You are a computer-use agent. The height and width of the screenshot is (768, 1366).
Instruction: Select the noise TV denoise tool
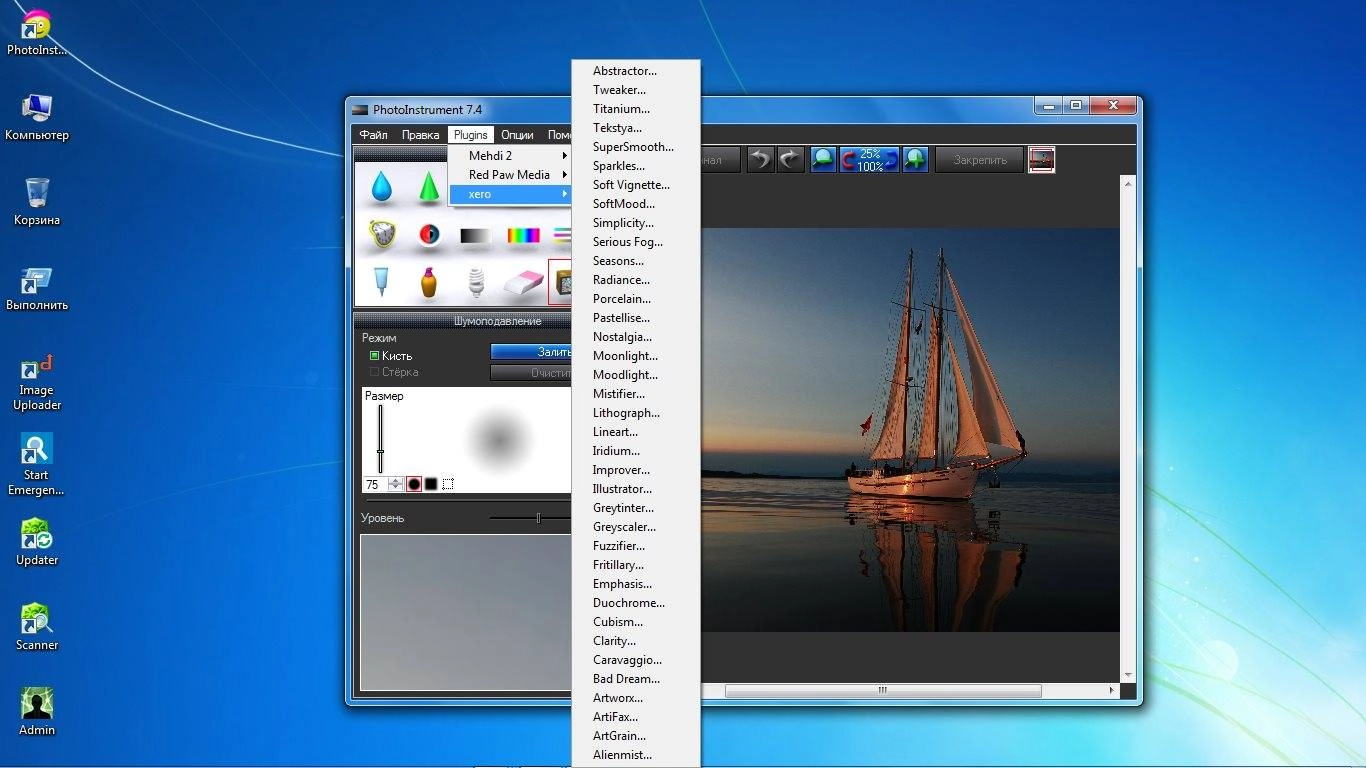[561, 283]
